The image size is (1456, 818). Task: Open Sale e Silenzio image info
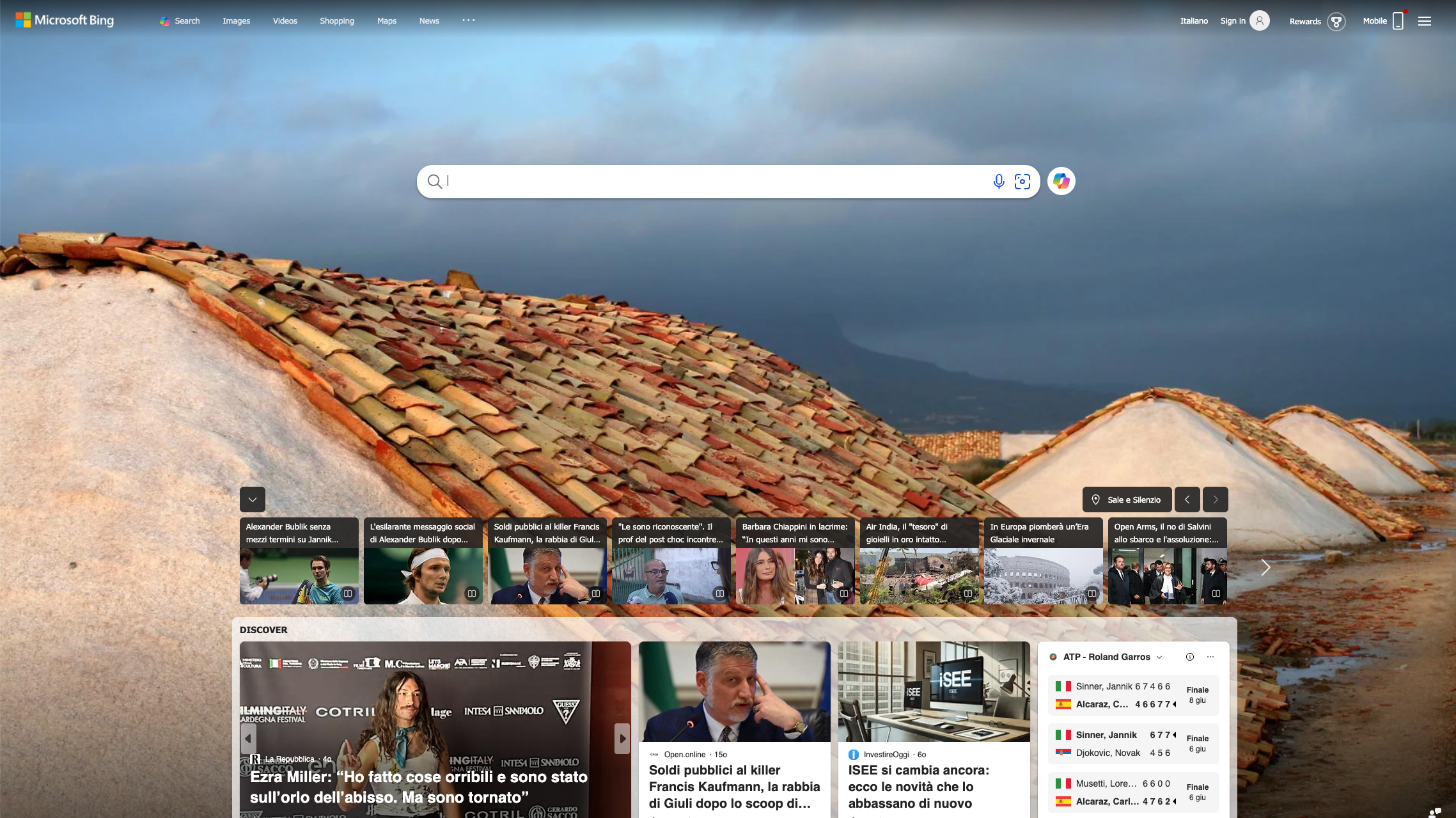[1127, 499]
